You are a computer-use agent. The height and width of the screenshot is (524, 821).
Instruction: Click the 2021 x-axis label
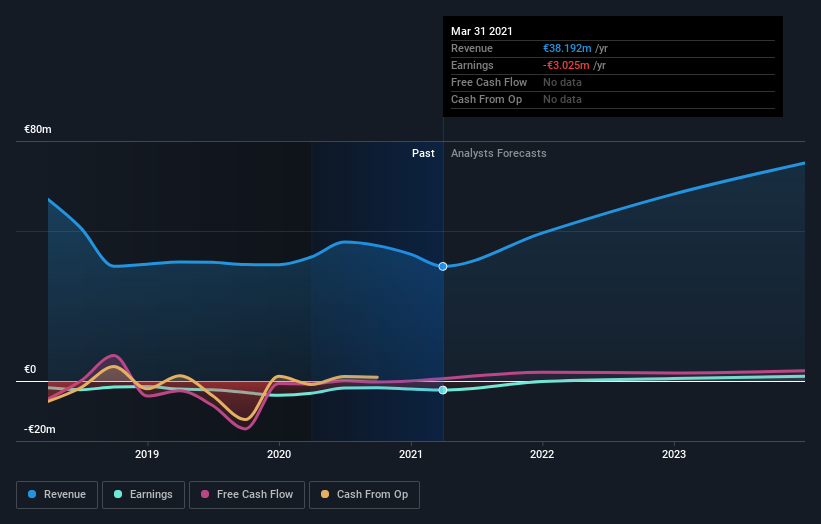411,454
